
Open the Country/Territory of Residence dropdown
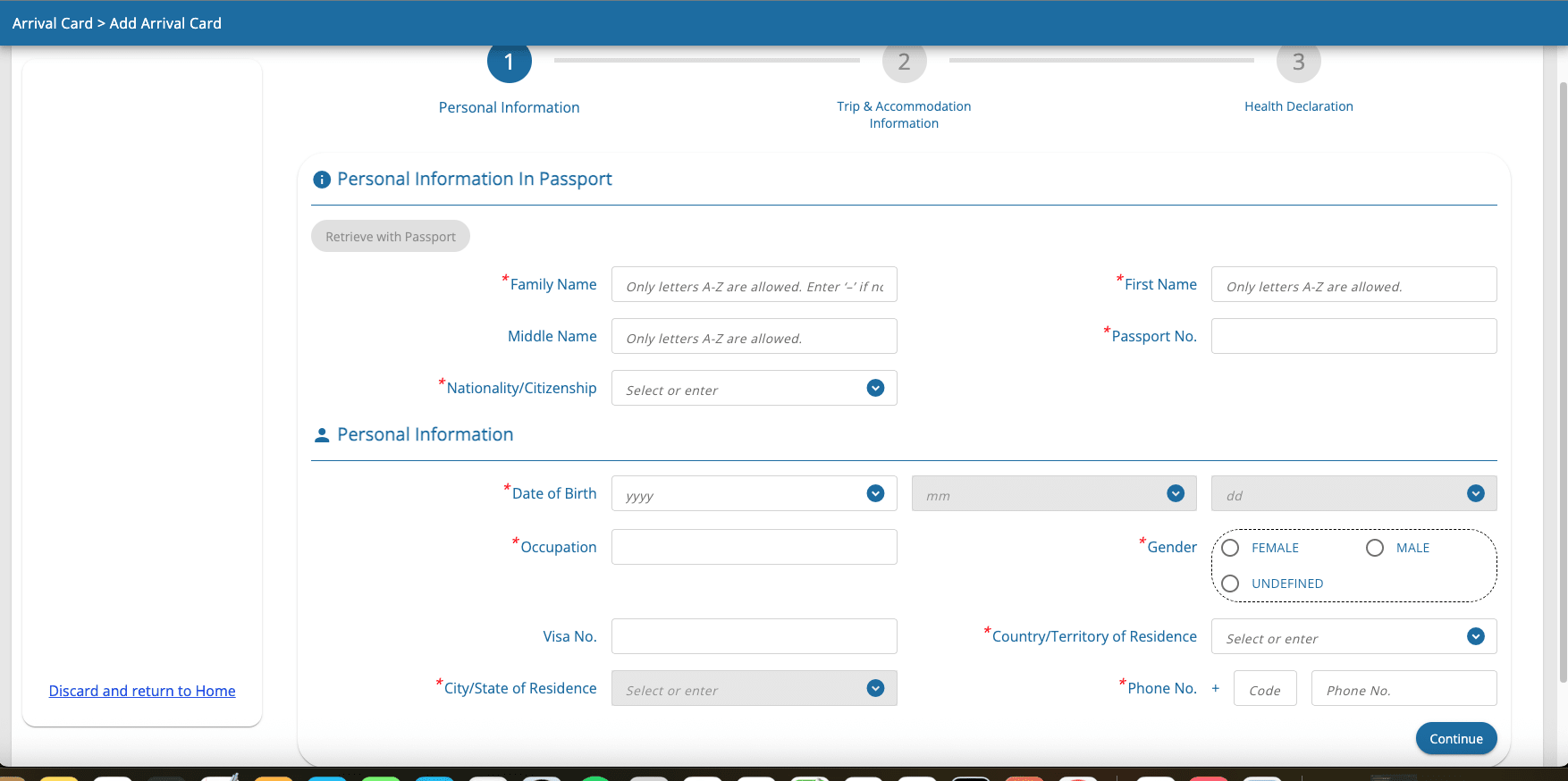tap(1354, 636)
